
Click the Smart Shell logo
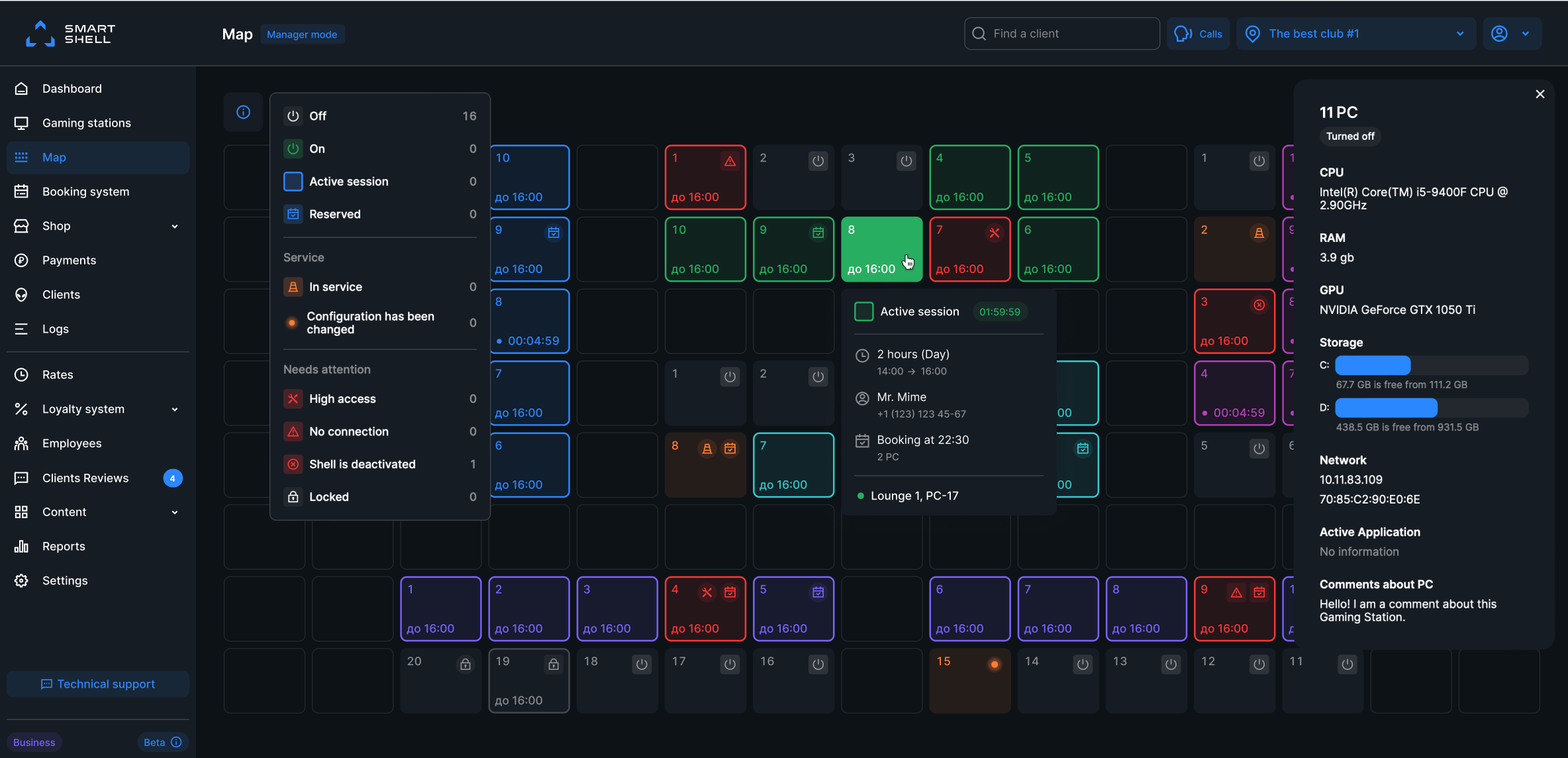click(x=70, y=34)
